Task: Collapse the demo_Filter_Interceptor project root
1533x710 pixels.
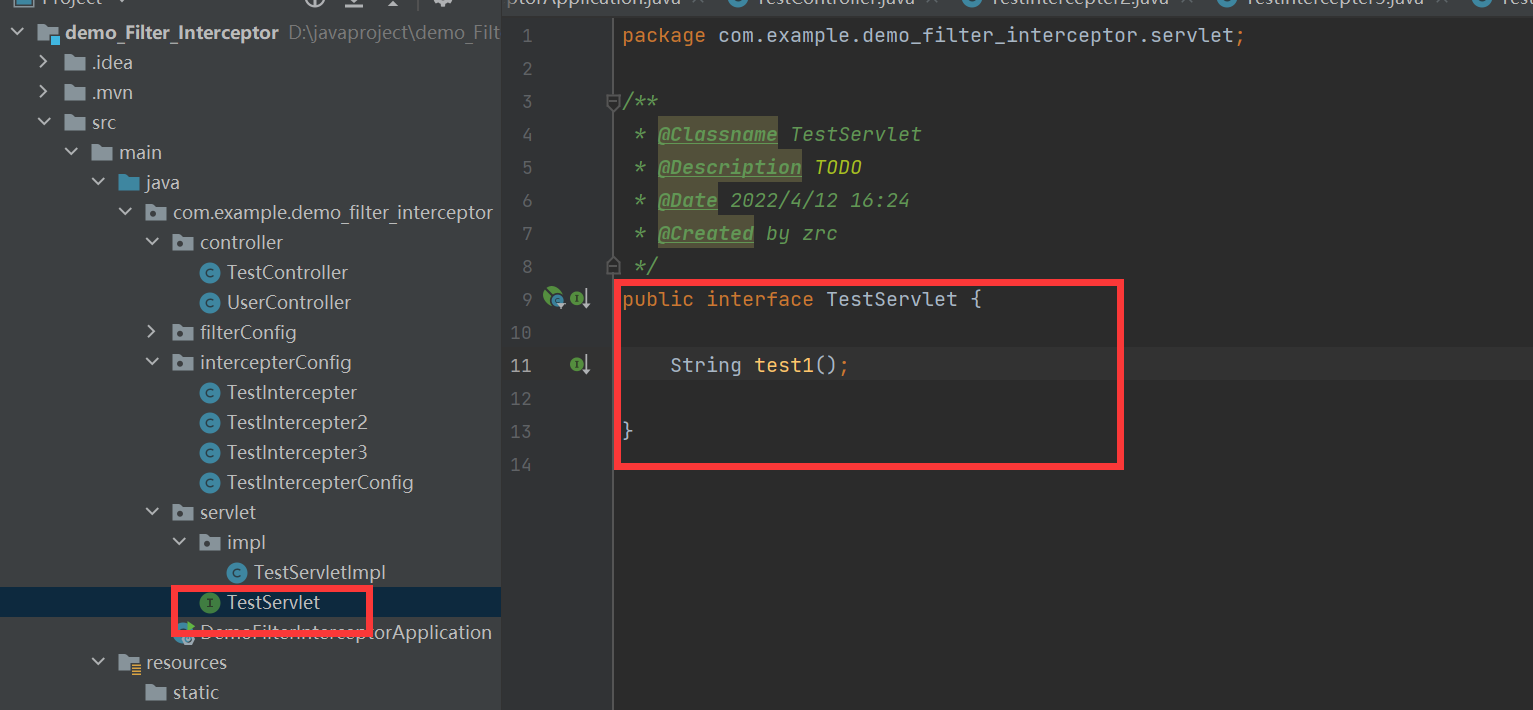Action: click(x=17, y=33)
